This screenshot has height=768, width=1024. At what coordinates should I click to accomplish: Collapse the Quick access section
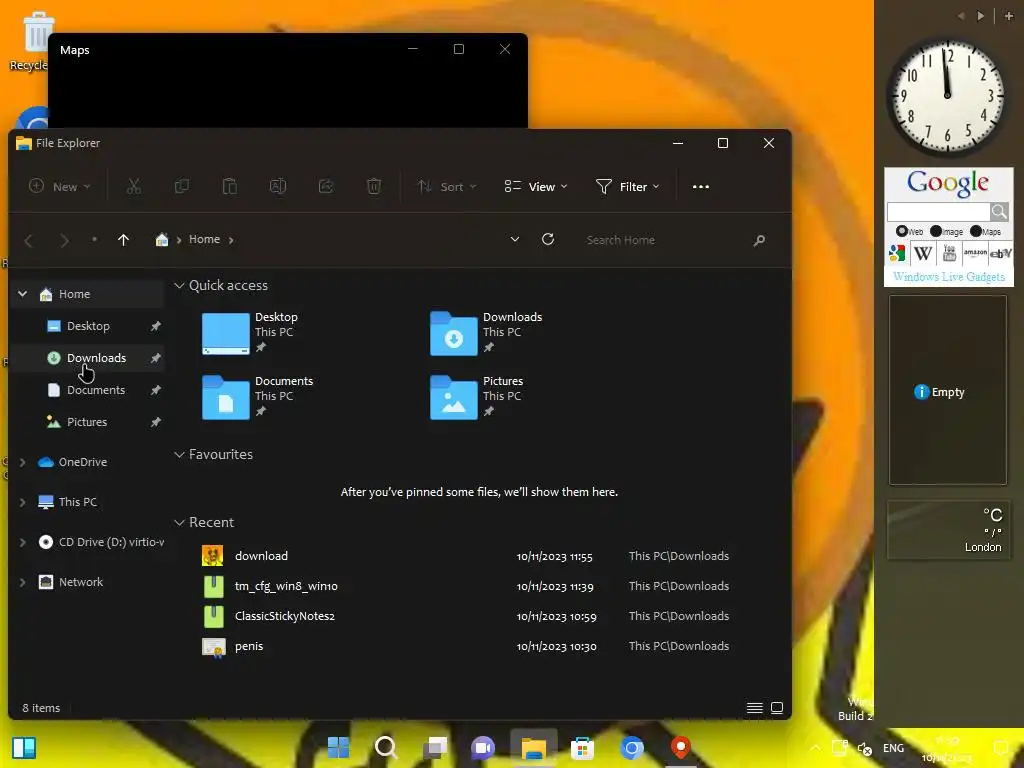tap(180, 285)
